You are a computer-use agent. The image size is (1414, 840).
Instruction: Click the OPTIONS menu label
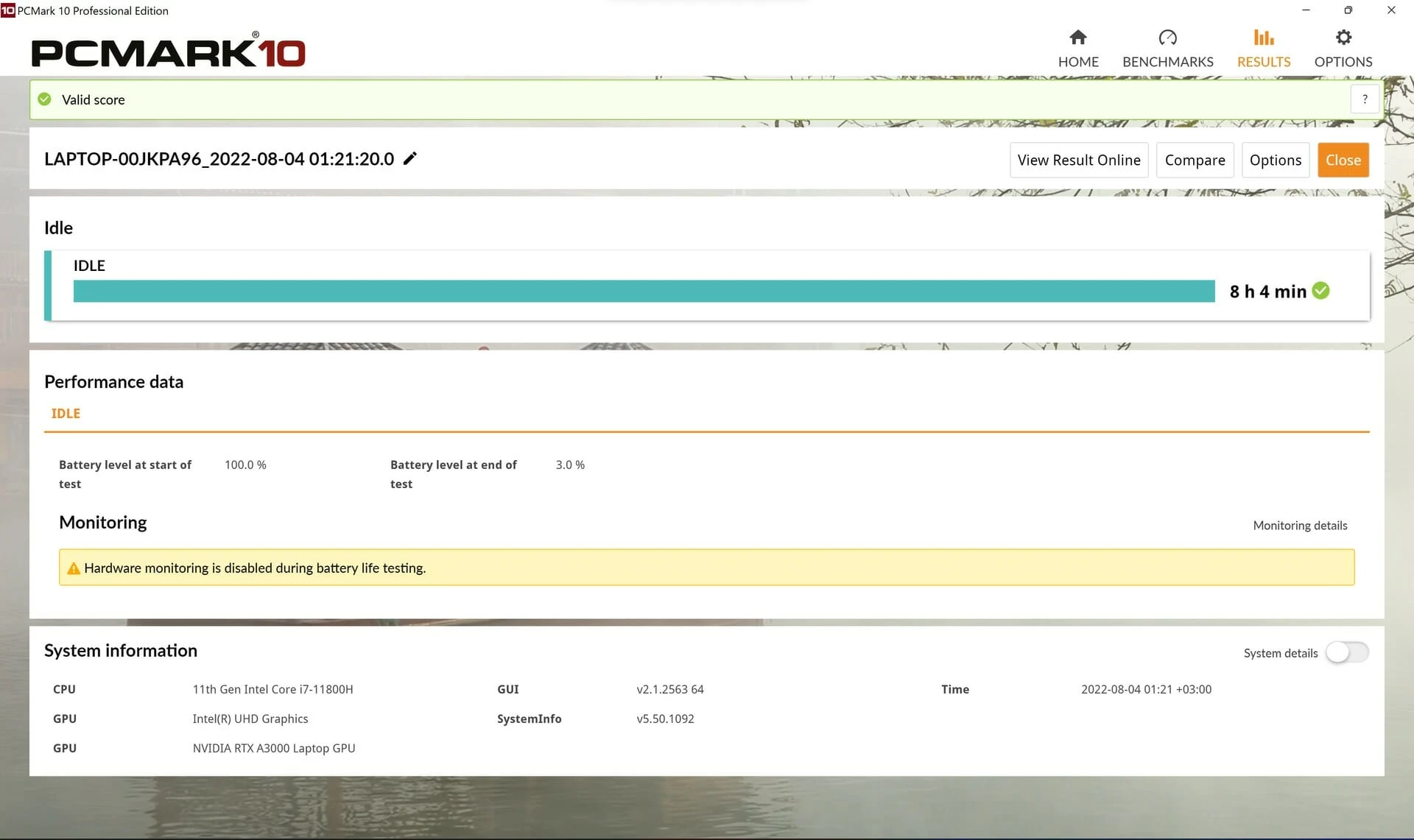coord(1343,62)
